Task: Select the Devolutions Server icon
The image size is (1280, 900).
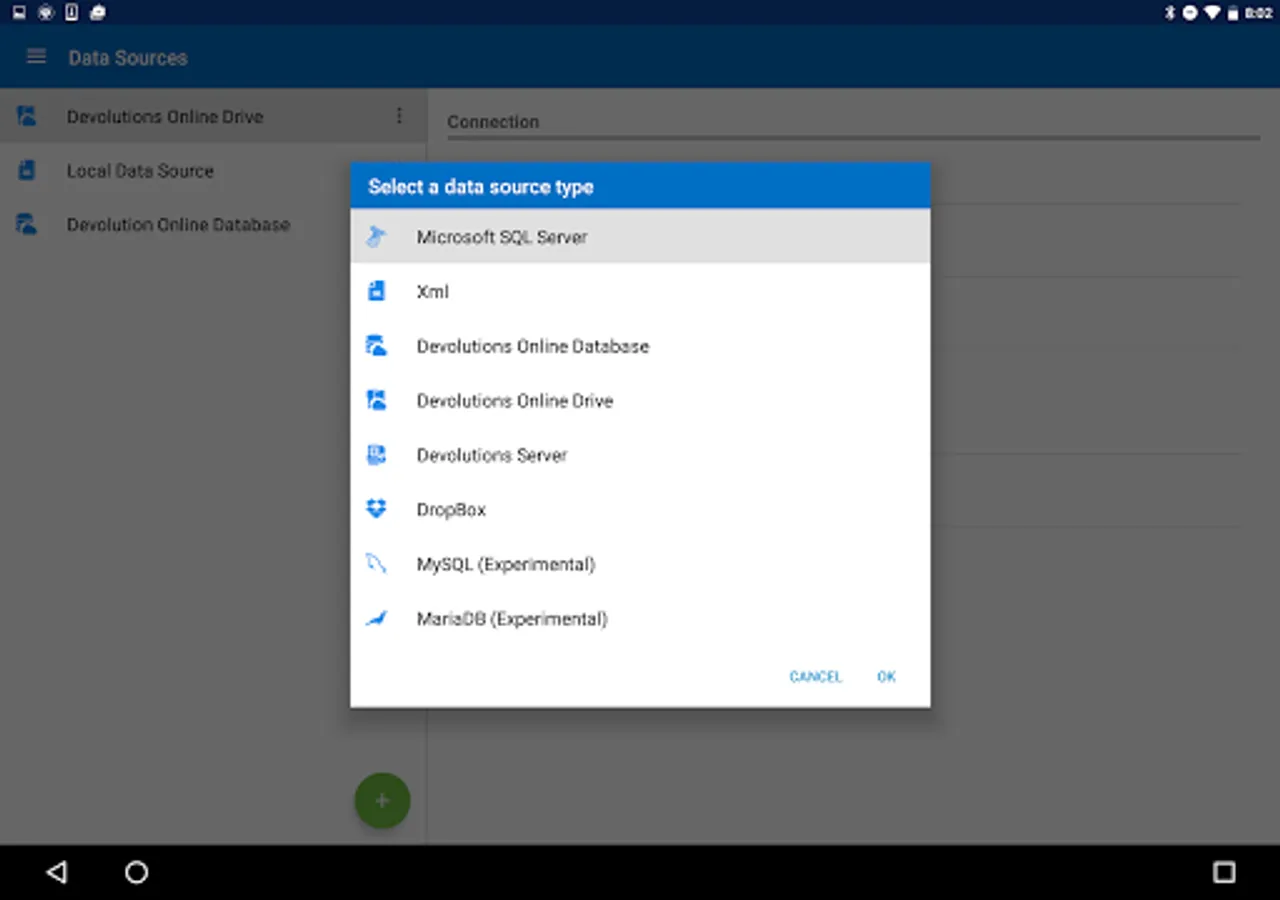Action: (x=376, y=455)
